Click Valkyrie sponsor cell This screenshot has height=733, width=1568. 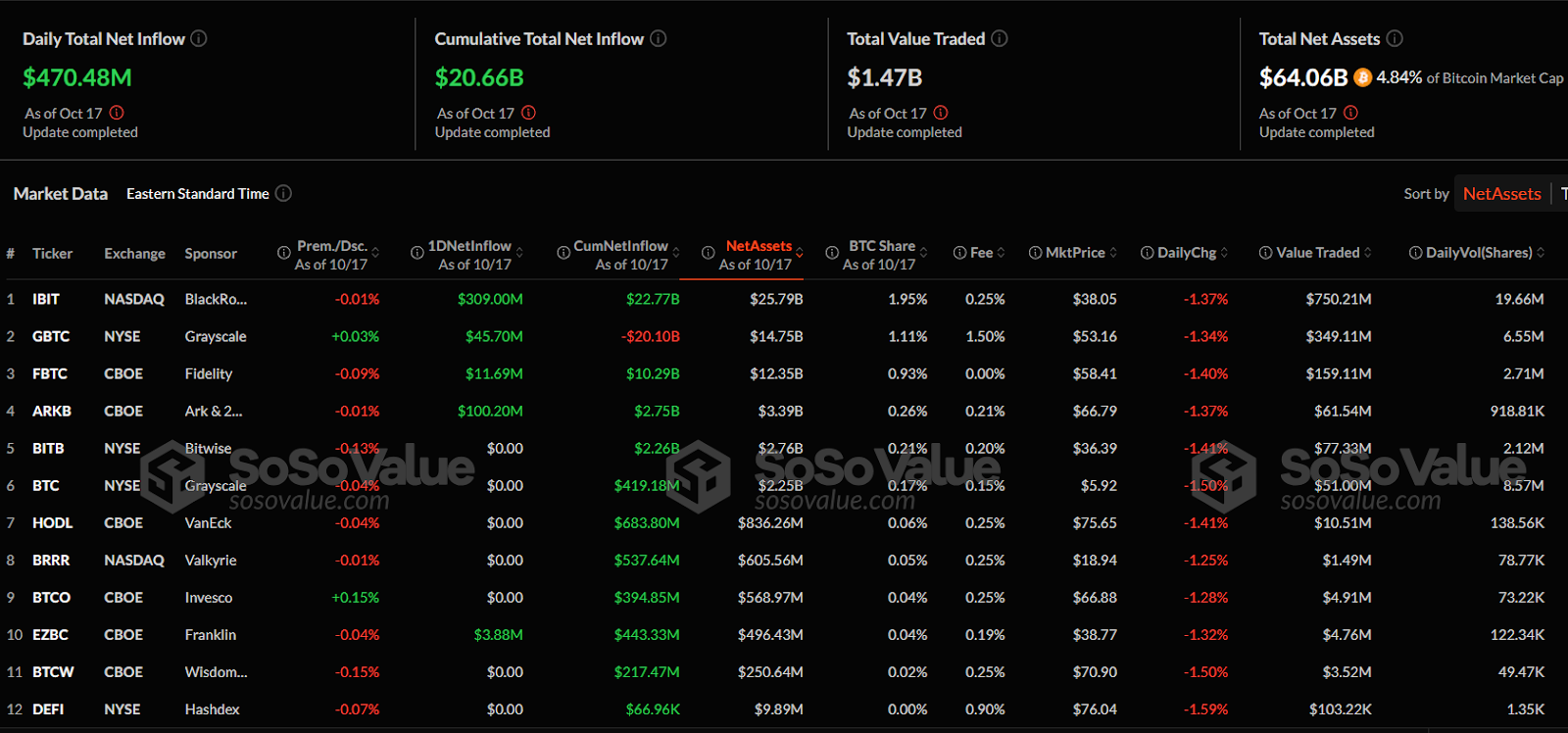pyautogui.click(x=211, y=560)
